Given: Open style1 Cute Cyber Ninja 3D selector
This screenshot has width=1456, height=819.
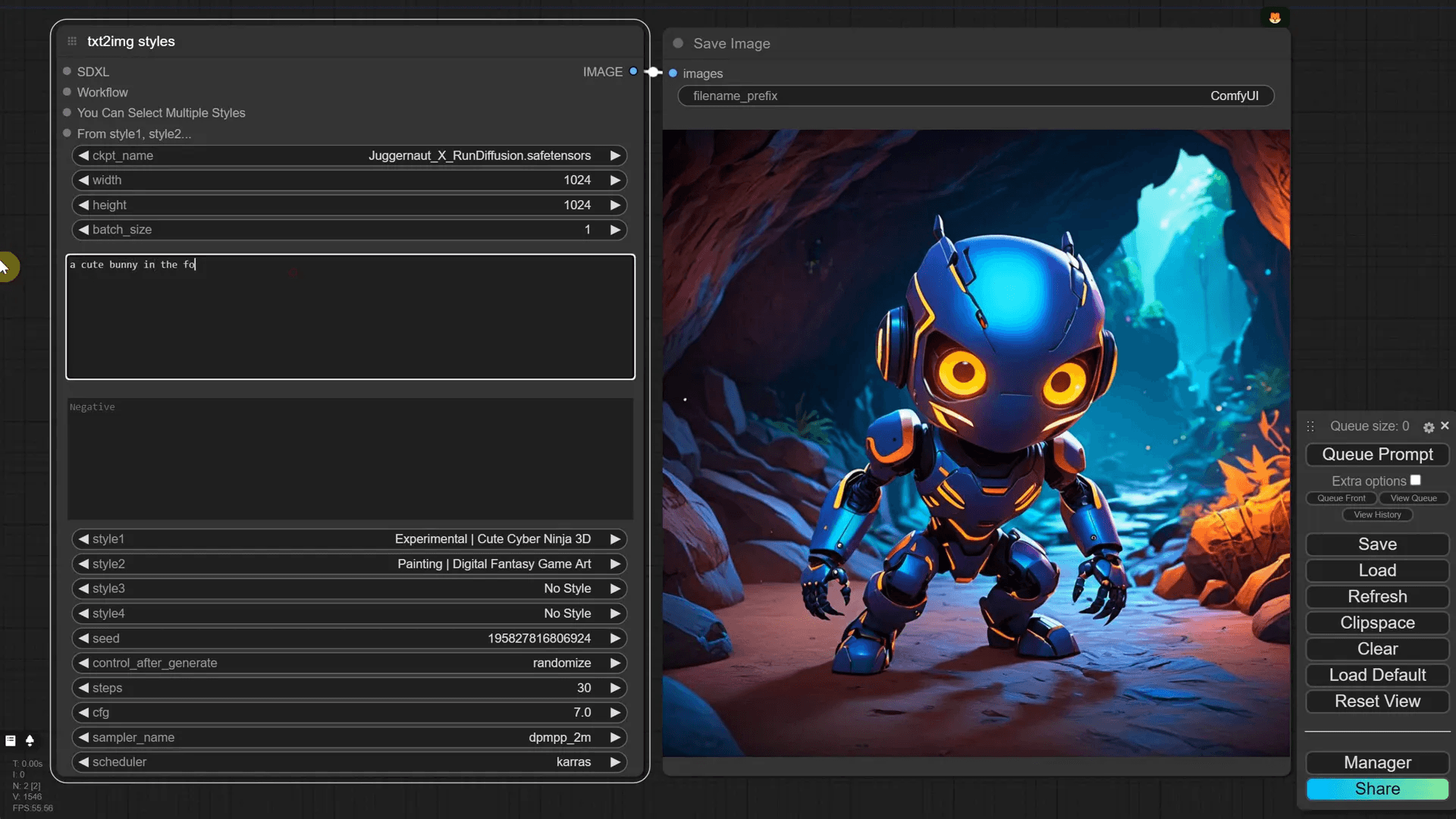Looking at the screenshot, I should point(349,539).
